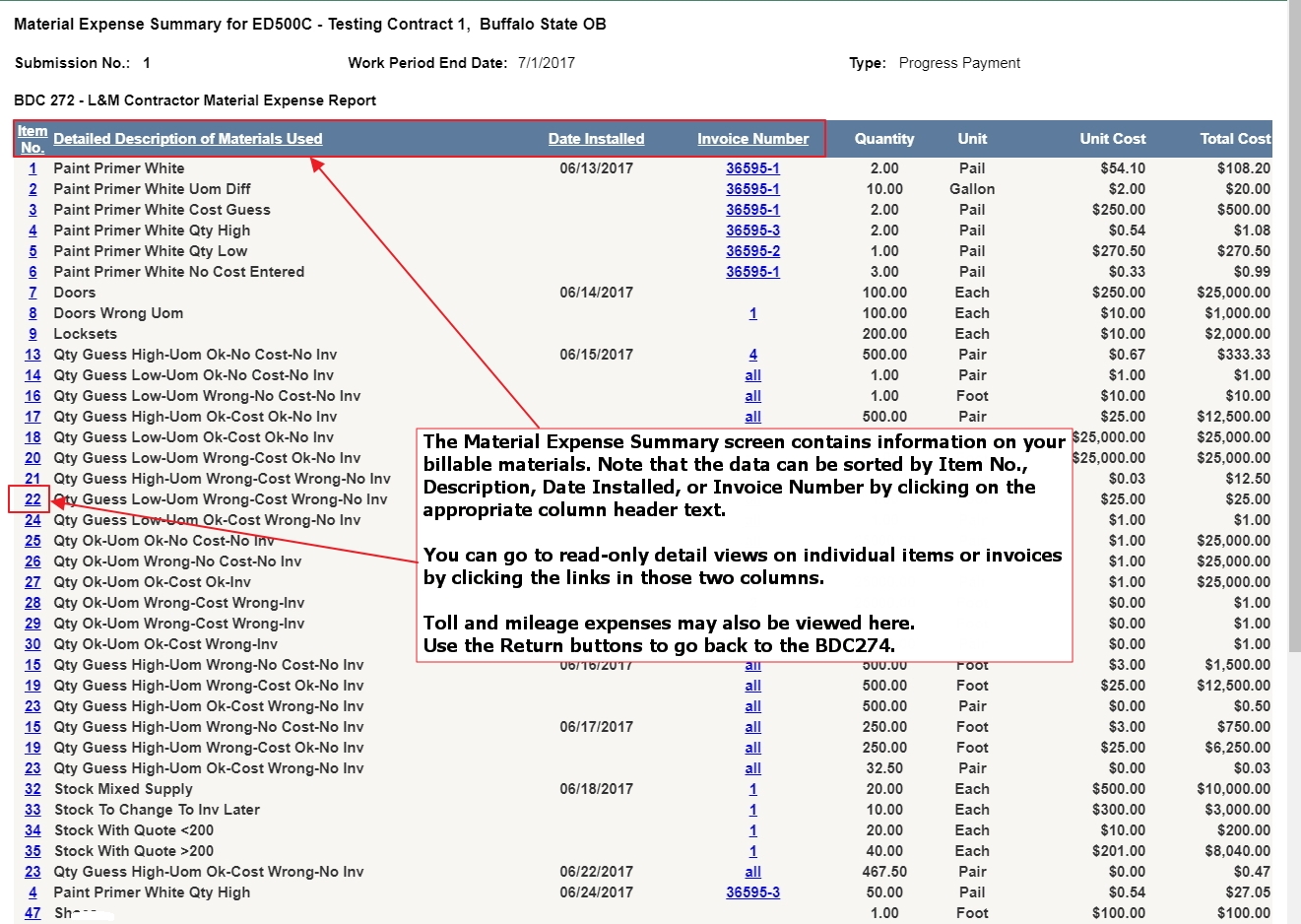The height and width of the screenshot is (924, 1301).
Task: Click the date 06/13/2017 cell
Action: [x=597, y=168]
